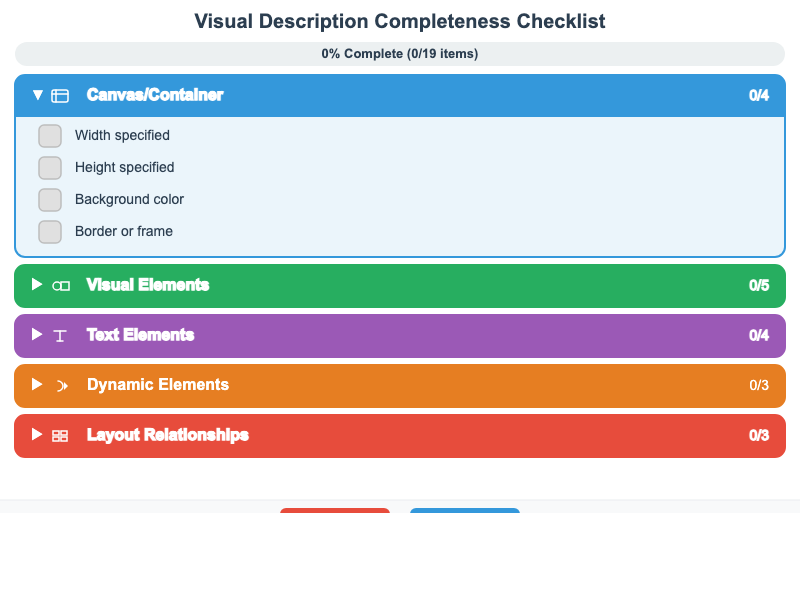Image resolution: width=800 pixels, height=600 pixels.
Task: Click the arrow icon beside Dynamic Elements
Action: [x=61, y=385]
